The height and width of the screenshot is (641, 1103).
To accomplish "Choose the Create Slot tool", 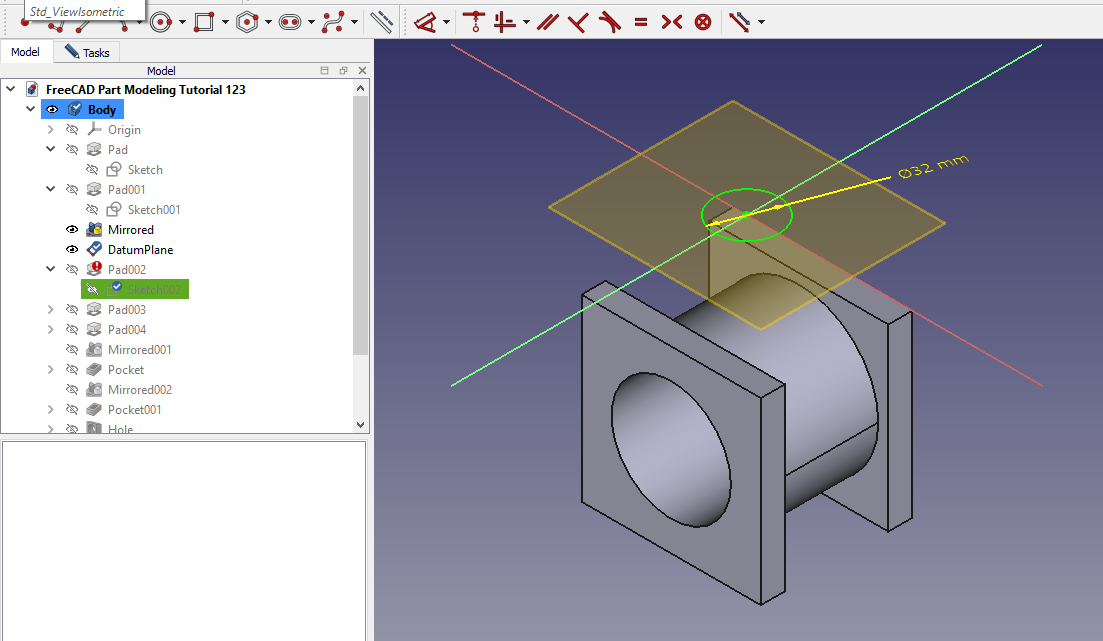I will [290, 21].
